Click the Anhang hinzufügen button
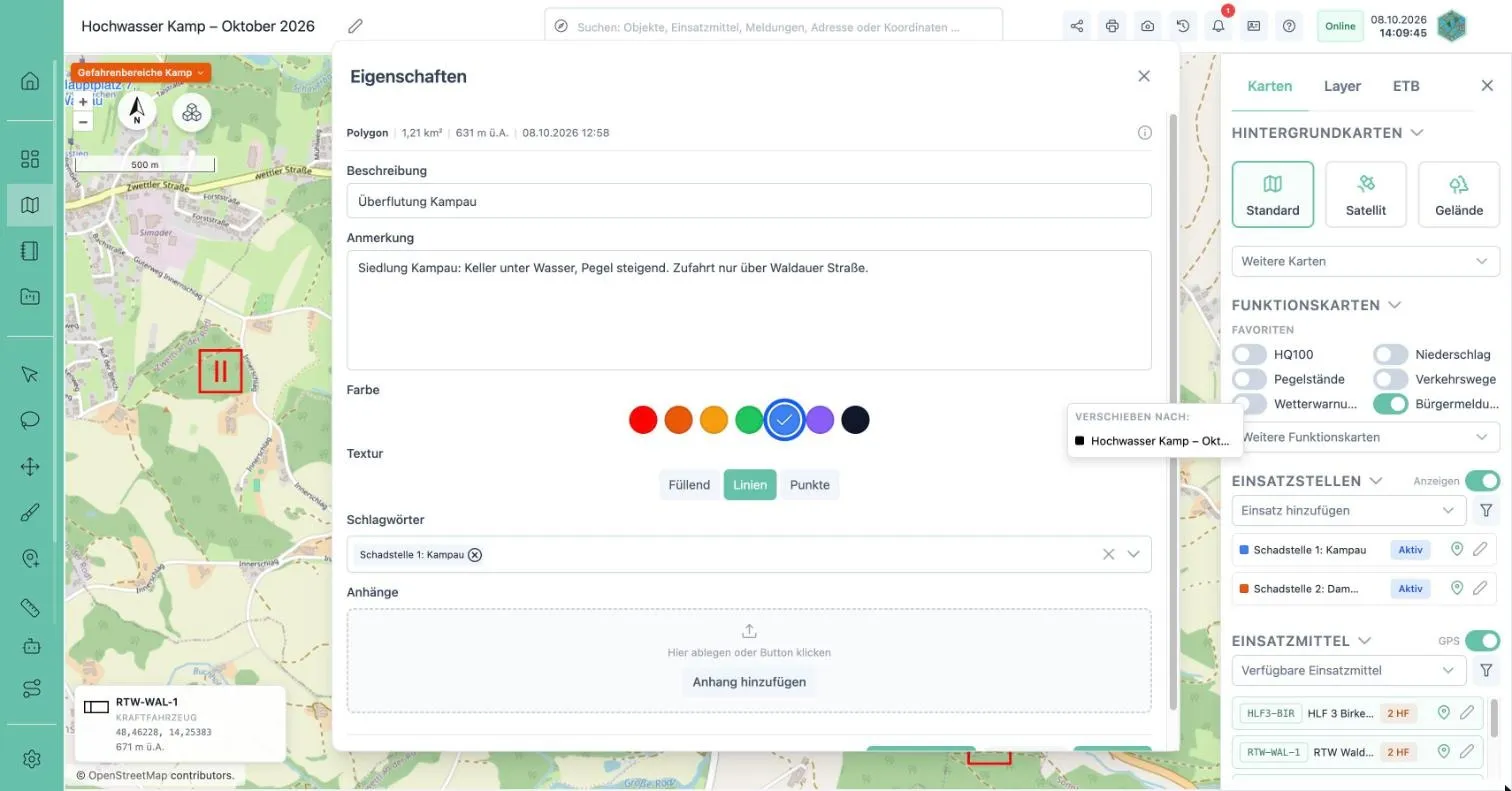Screen dimensions: 1512x791 coord(749,682)
